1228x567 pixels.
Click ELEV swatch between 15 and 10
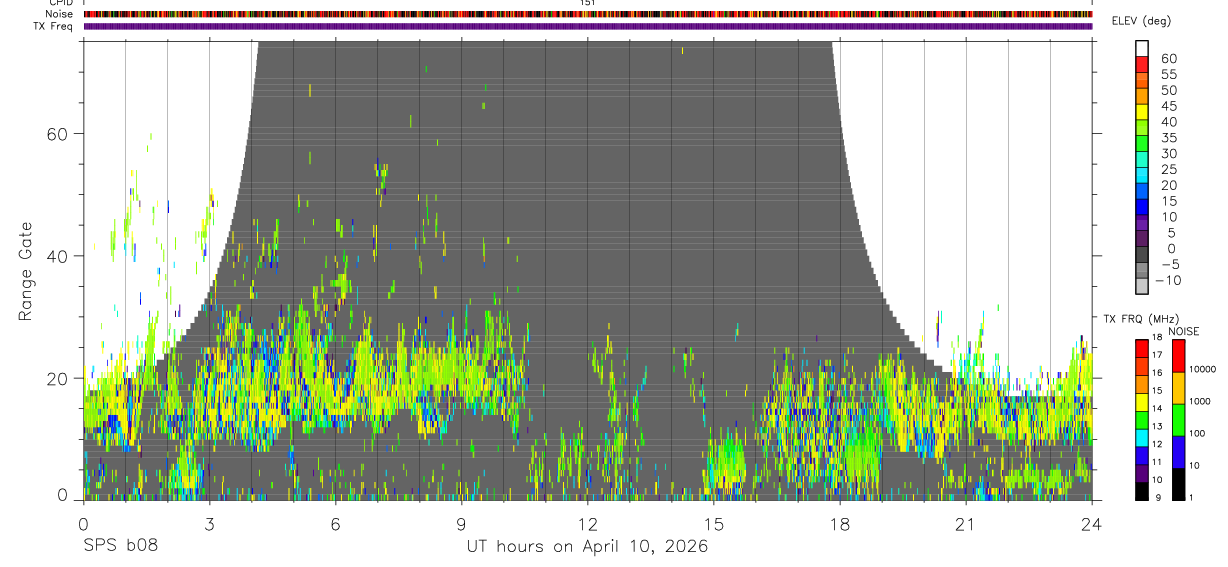tap(1142, 209)
